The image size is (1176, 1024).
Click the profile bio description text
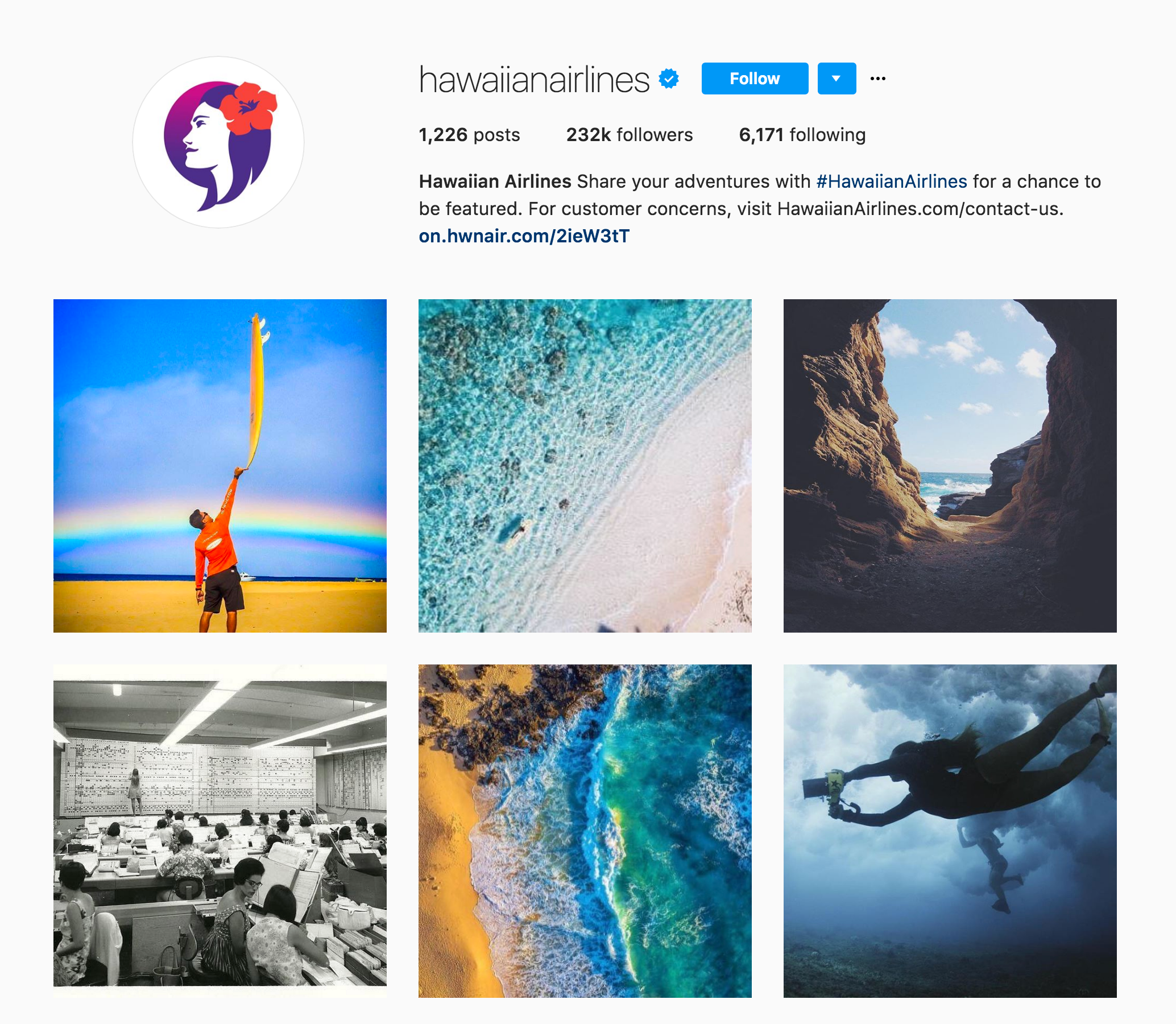(760, 195)
